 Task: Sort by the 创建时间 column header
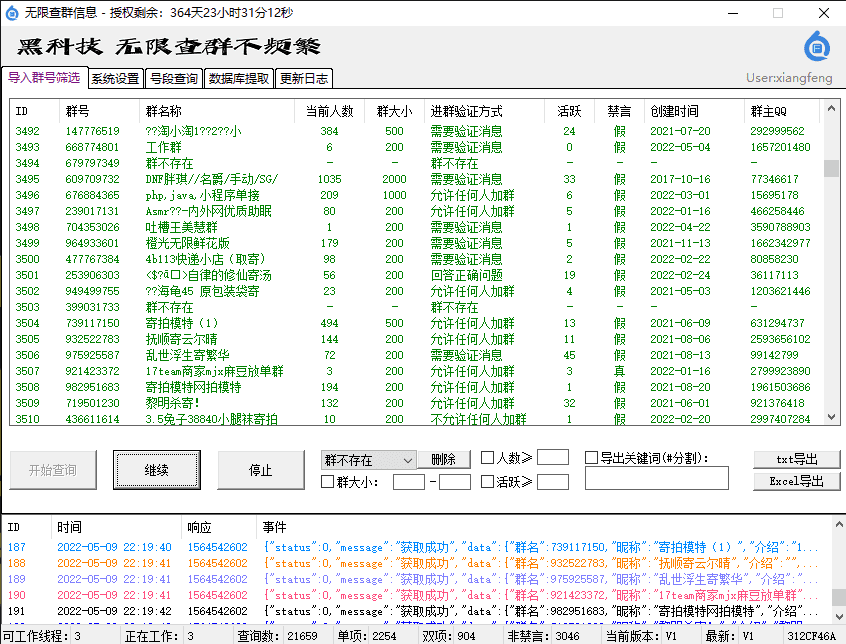point(674,111)
